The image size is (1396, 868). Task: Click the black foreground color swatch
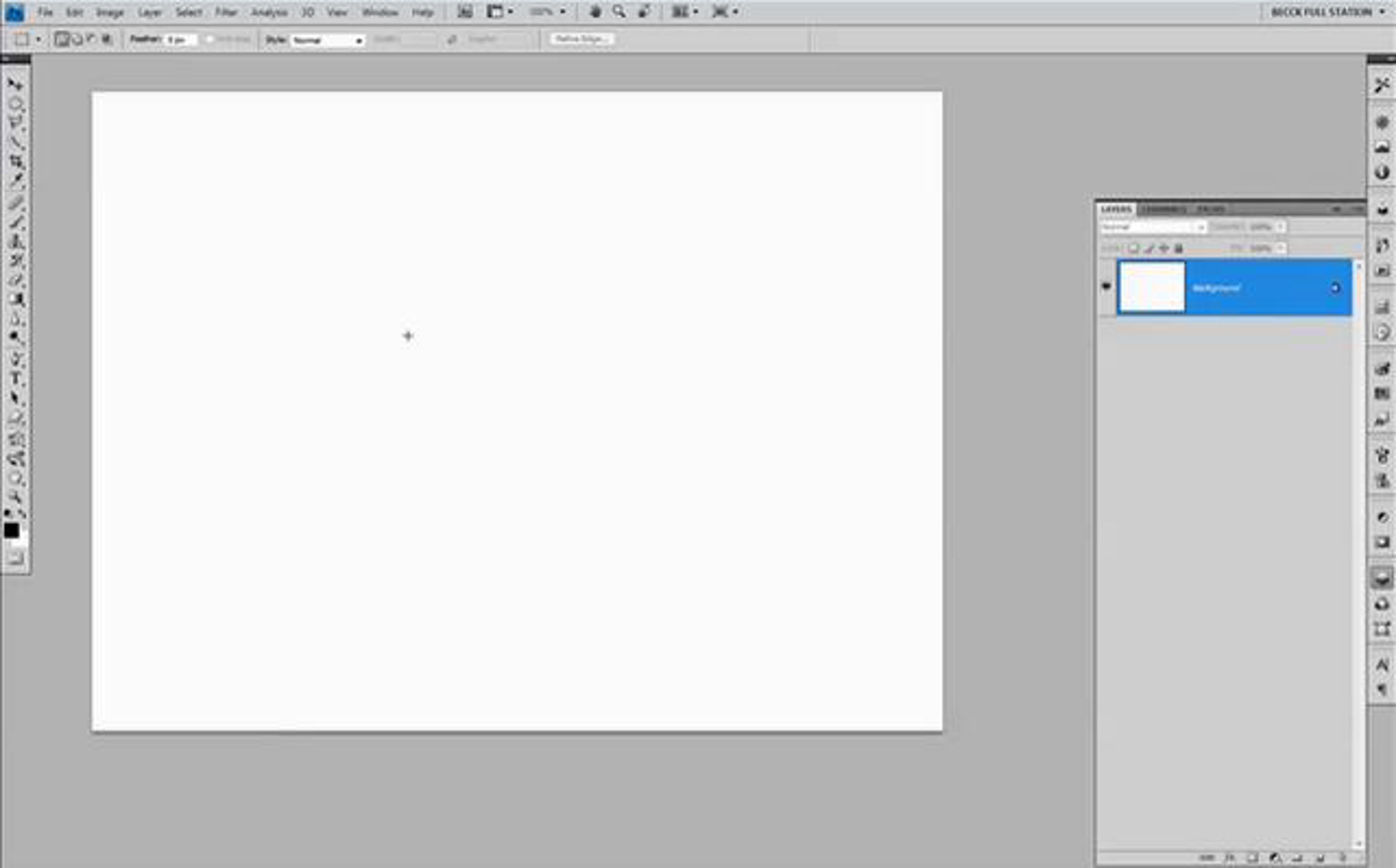pyautogui.click(x=11, y=530)
